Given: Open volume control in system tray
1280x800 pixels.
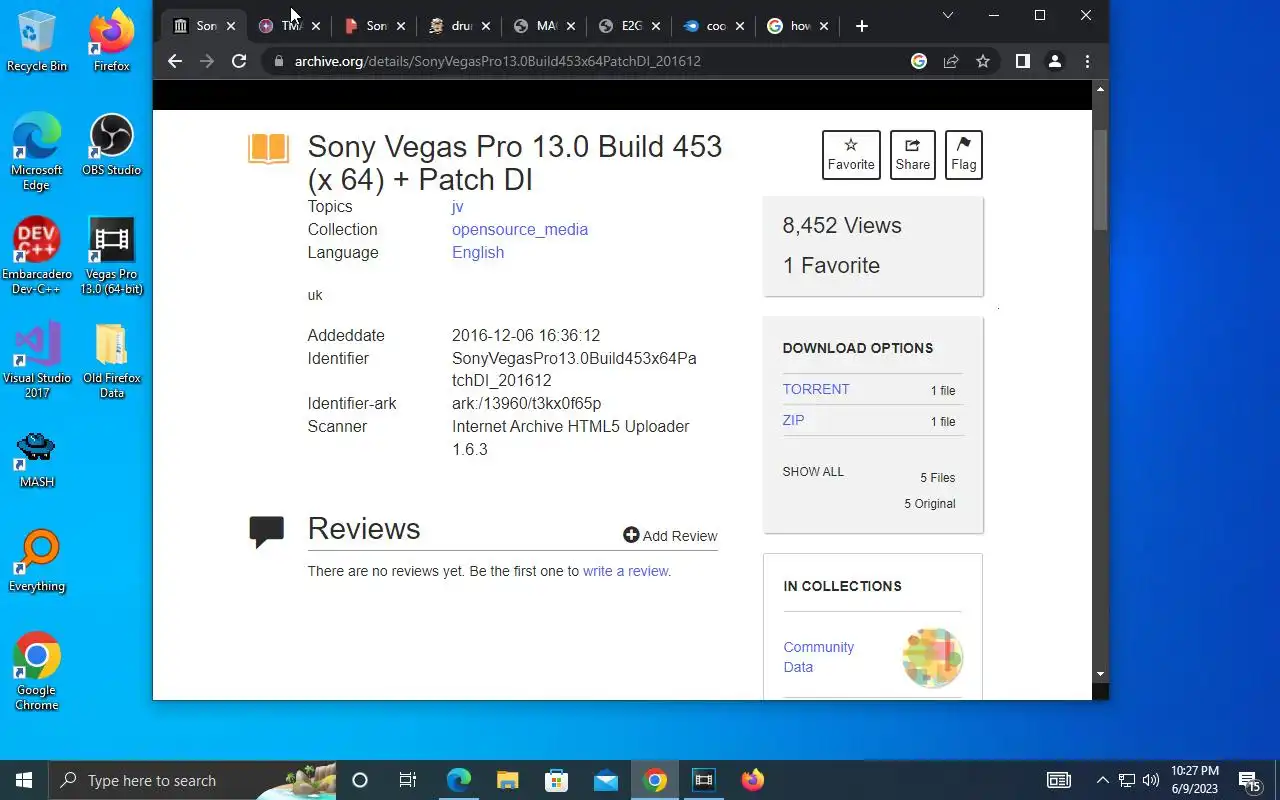Looking at the screenshot, I should [x=1150, y=780].
